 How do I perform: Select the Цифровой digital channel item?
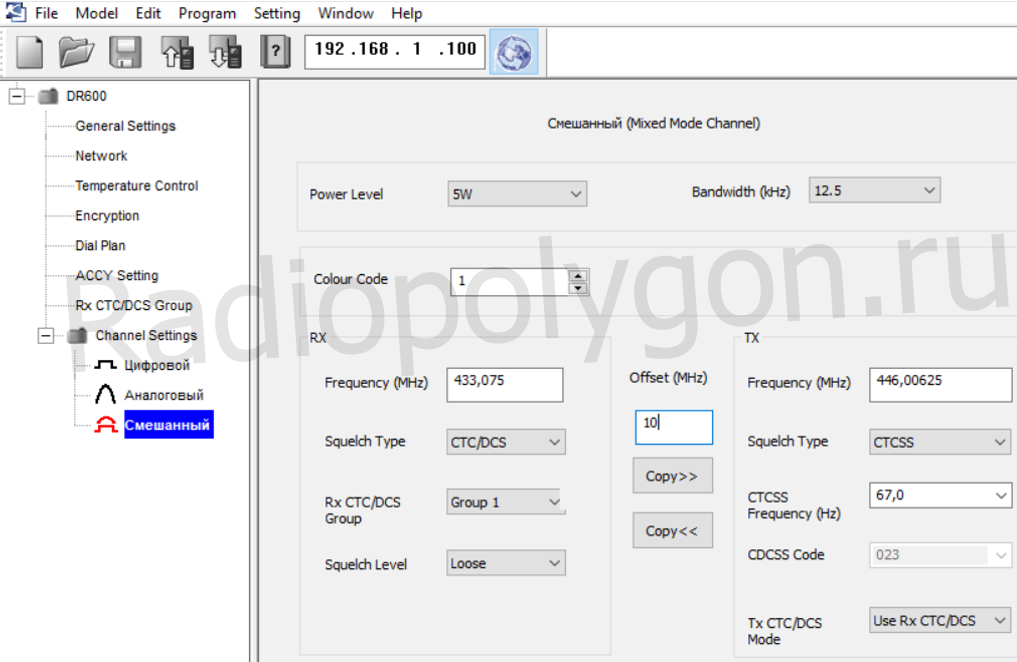pyautogui.click(x=156, y=366)
